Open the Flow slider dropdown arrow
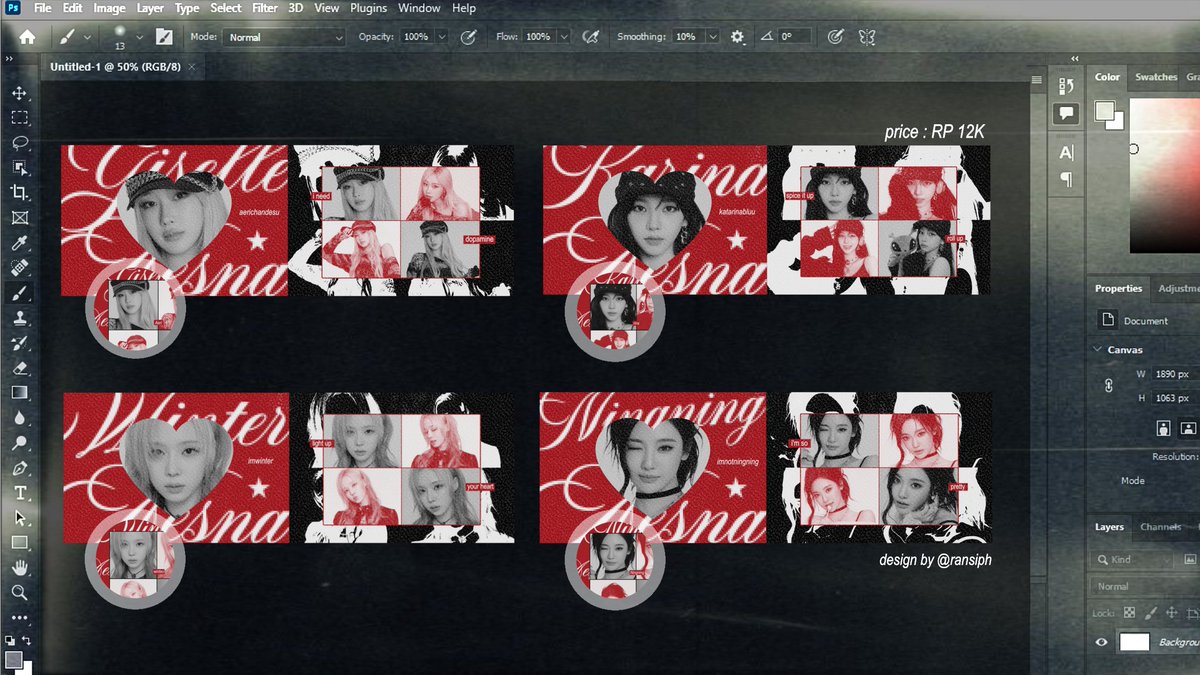 (564, 36)
